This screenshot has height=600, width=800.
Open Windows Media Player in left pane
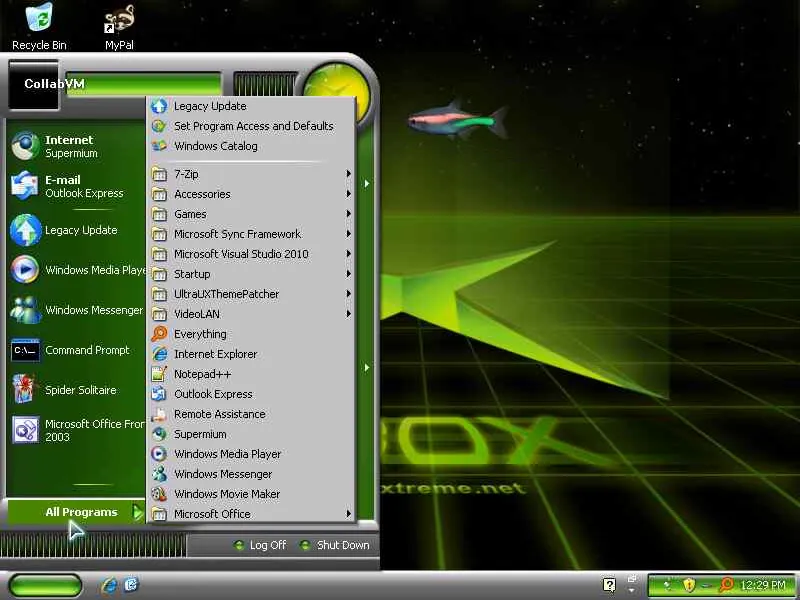pos(77,270)
